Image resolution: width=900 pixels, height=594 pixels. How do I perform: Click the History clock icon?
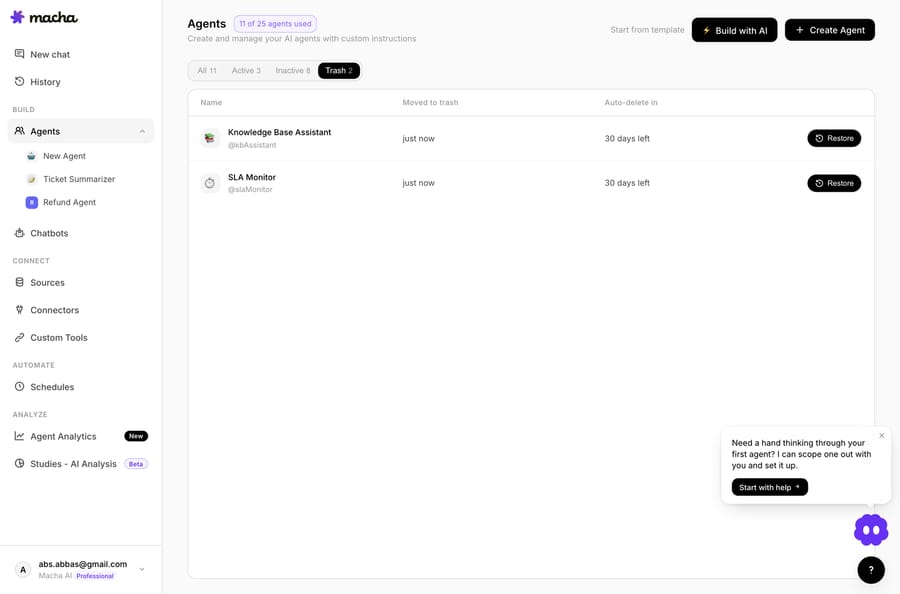tap(20, 81)
